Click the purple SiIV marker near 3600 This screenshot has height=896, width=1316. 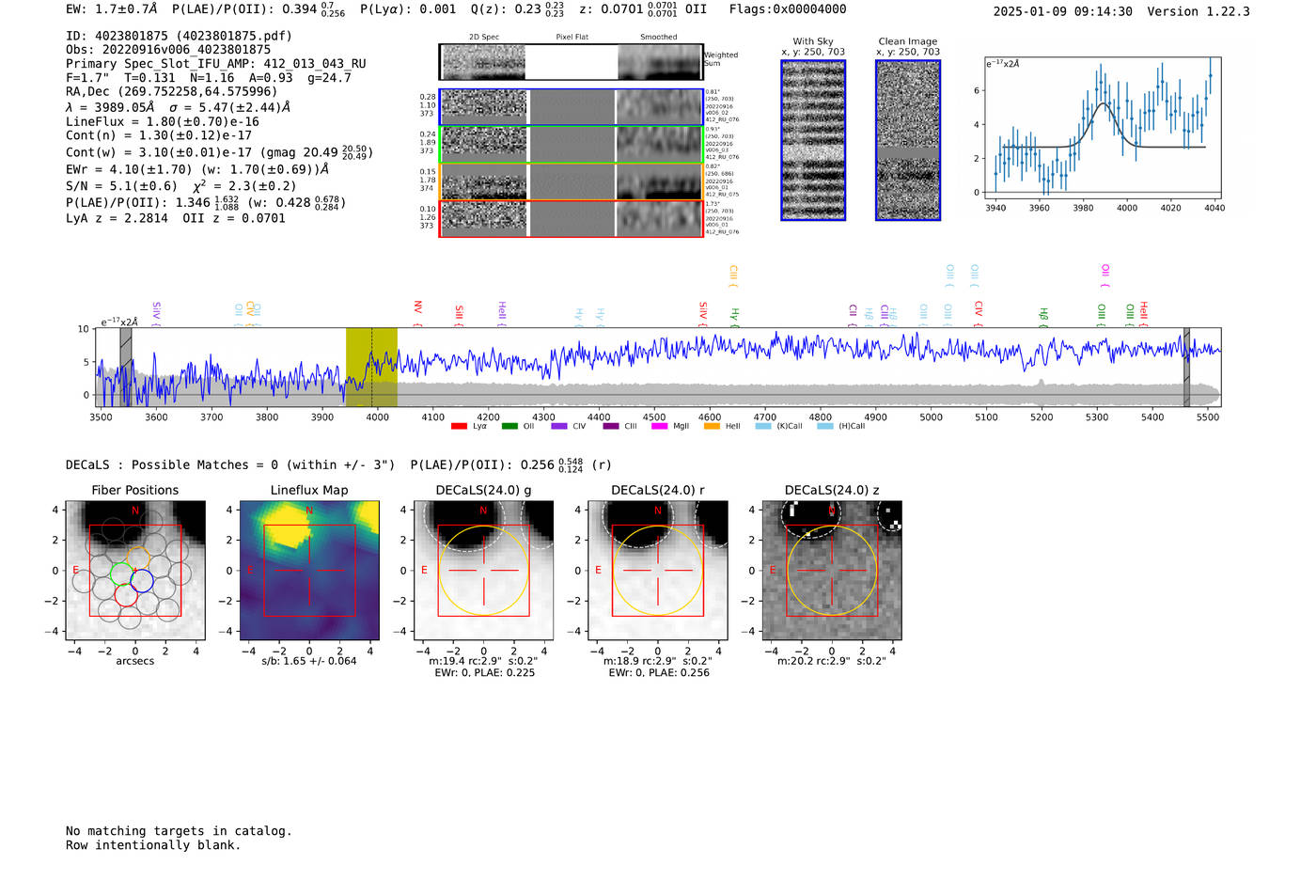pyautogui.click(x=156, y=313)
